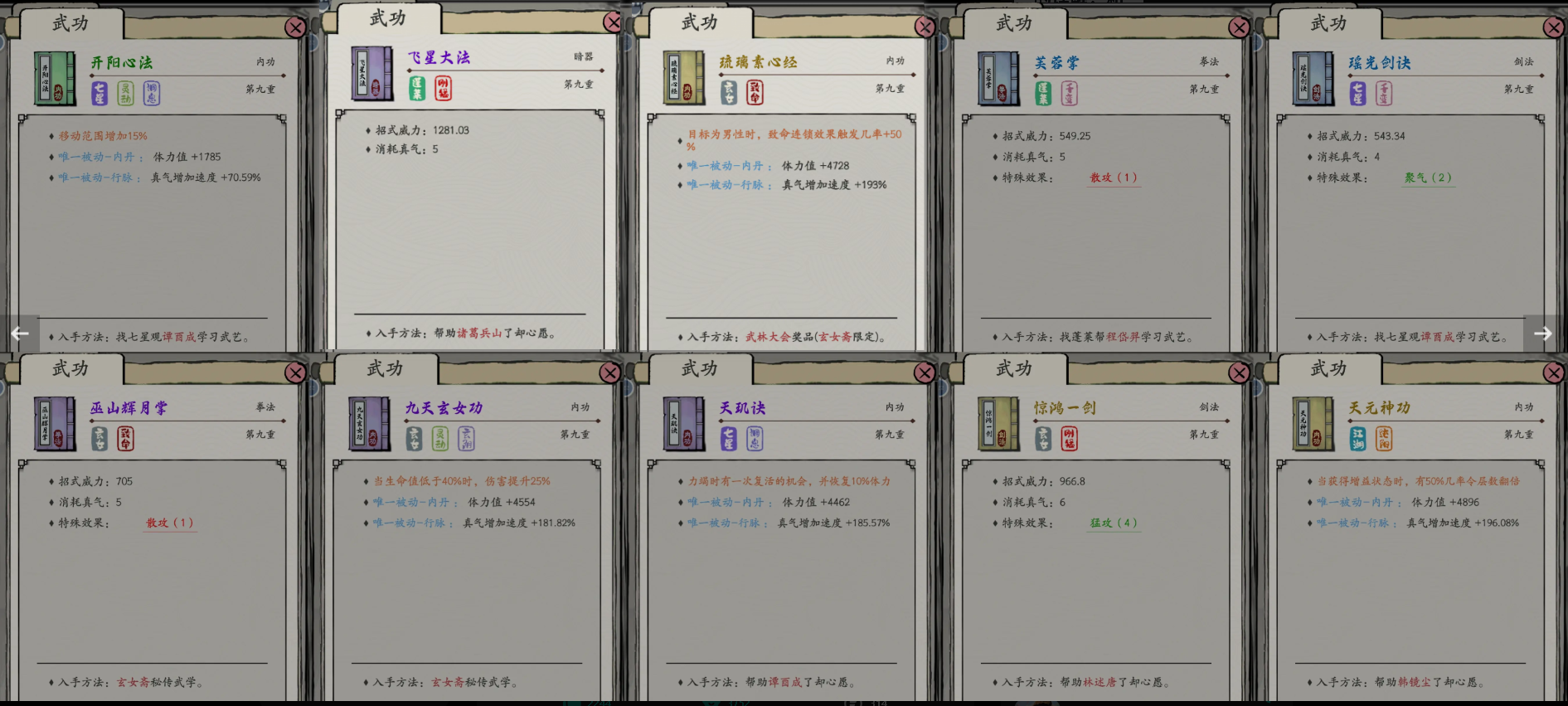Click the 猛攻 (4) special effect
1568x706 pixels.
[x=1114, y=523]
